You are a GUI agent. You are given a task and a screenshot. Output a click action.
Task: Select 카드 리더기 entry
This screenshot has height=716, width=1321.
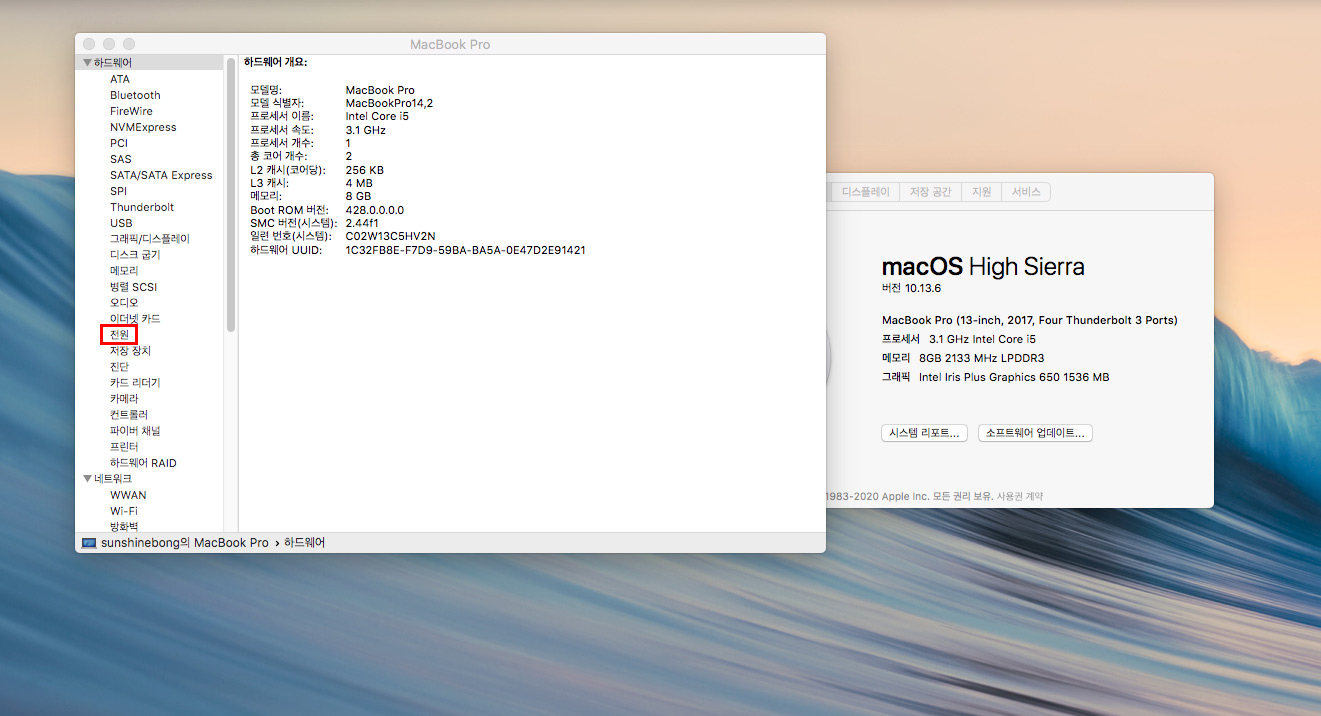coord(135,383)
